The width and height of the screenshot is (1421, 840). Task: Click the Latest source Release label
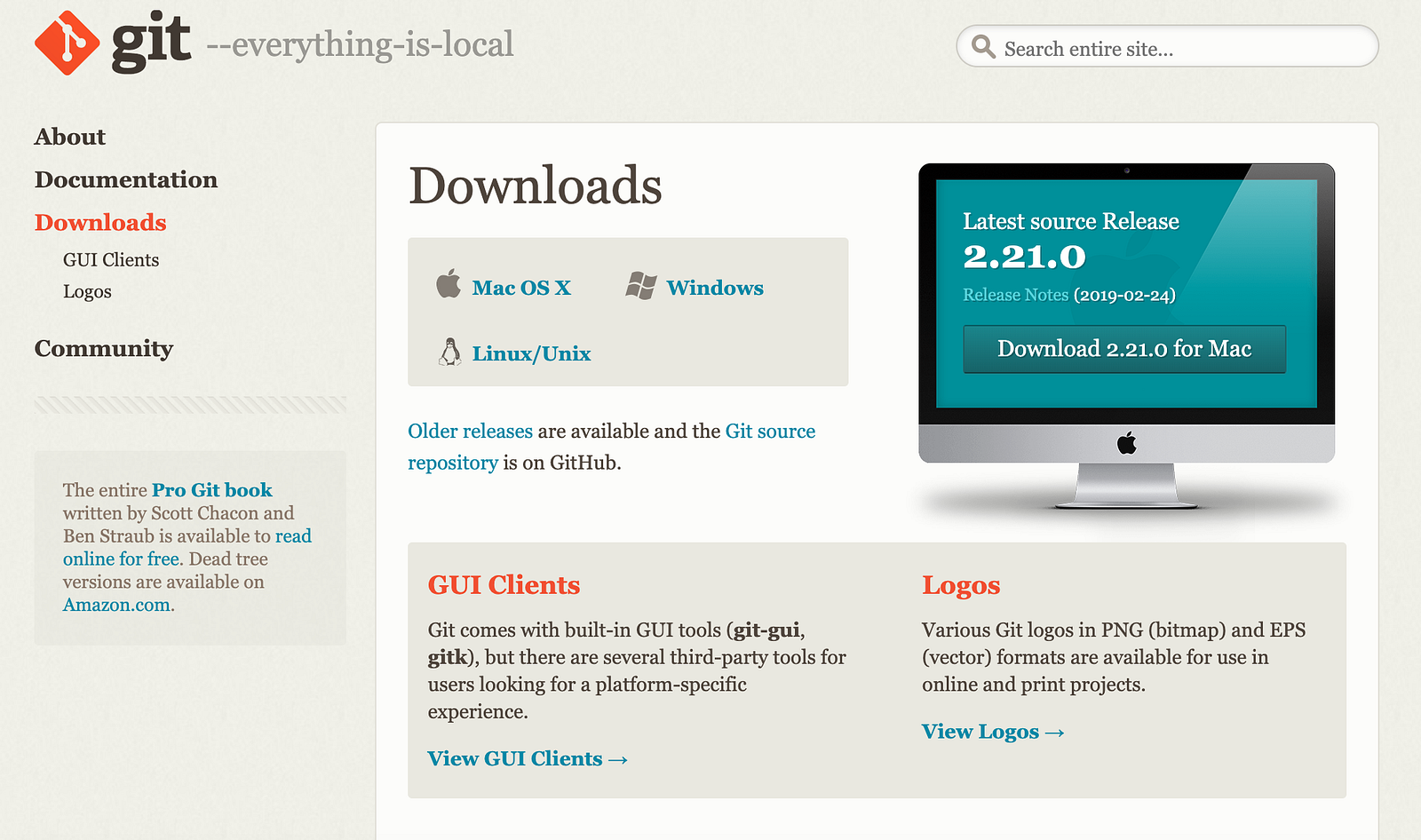click(1071, 221)
